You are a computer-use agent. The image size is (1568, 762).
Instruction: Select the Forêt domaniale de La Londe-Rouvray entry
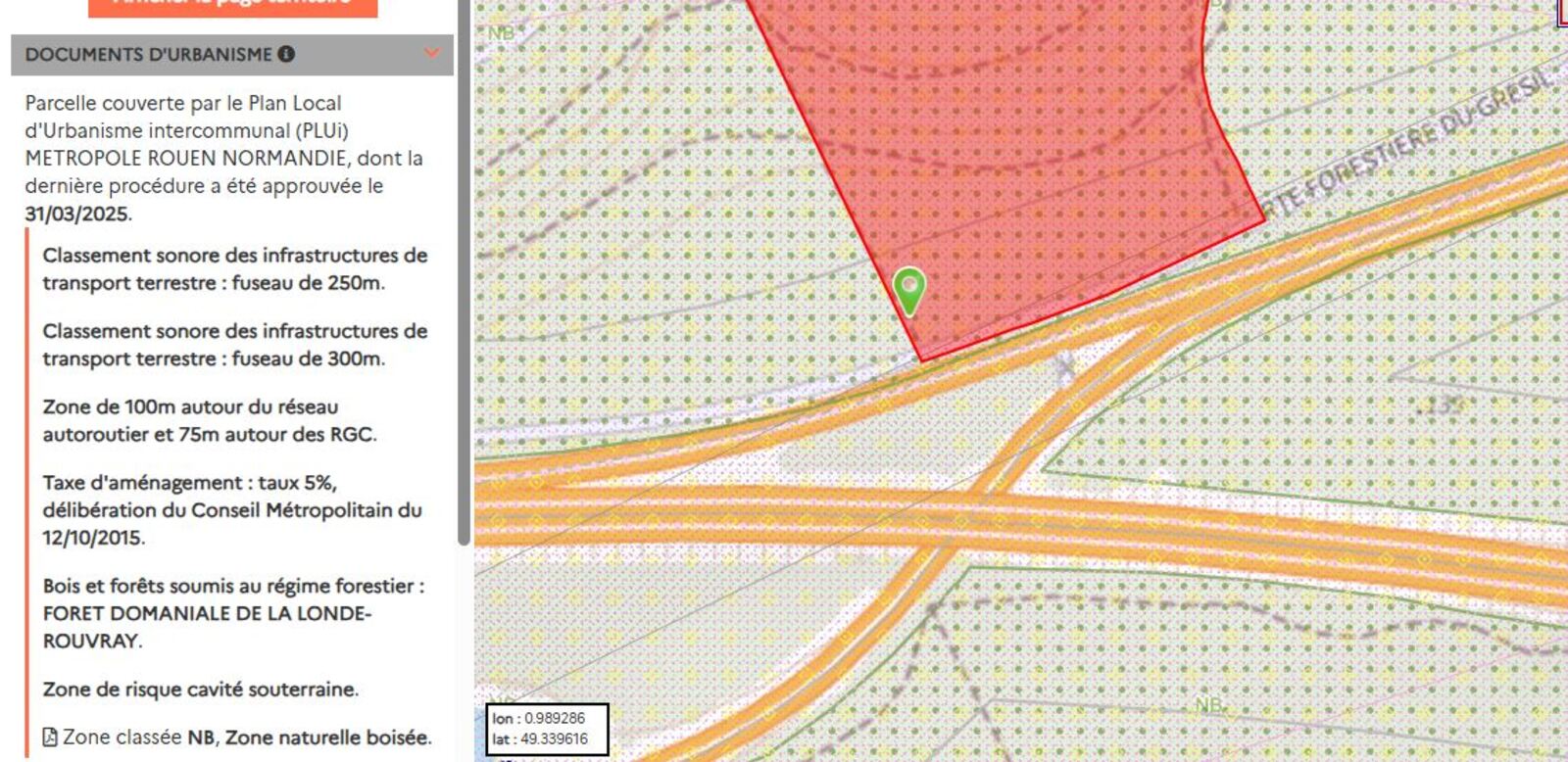point(233,613)
